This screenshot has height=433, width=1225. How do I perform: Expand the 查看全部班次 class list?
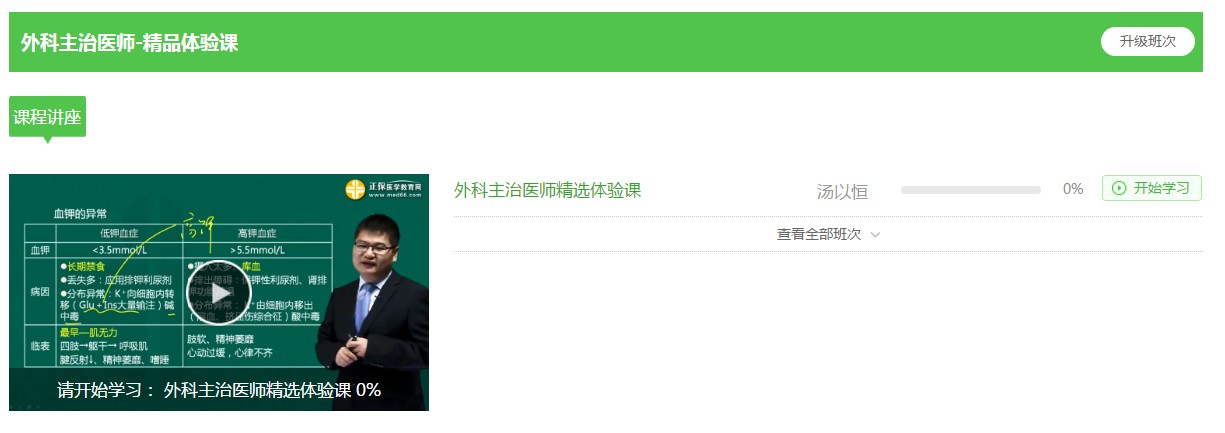tap(828, 234)
